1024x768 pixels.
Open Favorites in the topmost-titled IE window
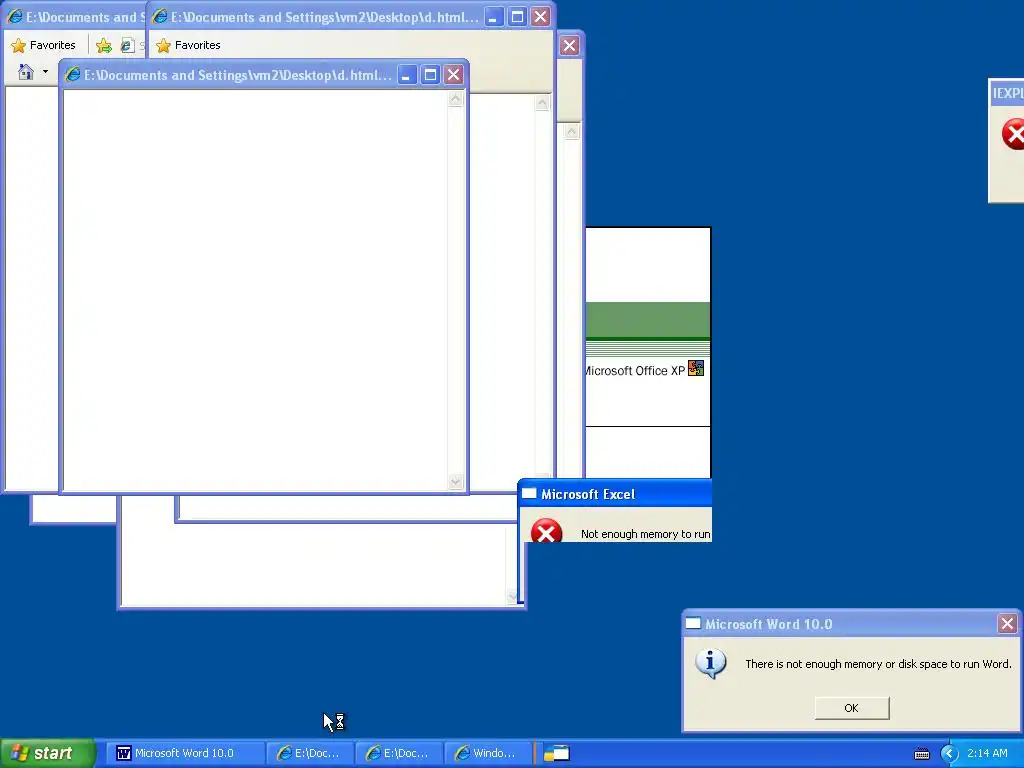188,45
